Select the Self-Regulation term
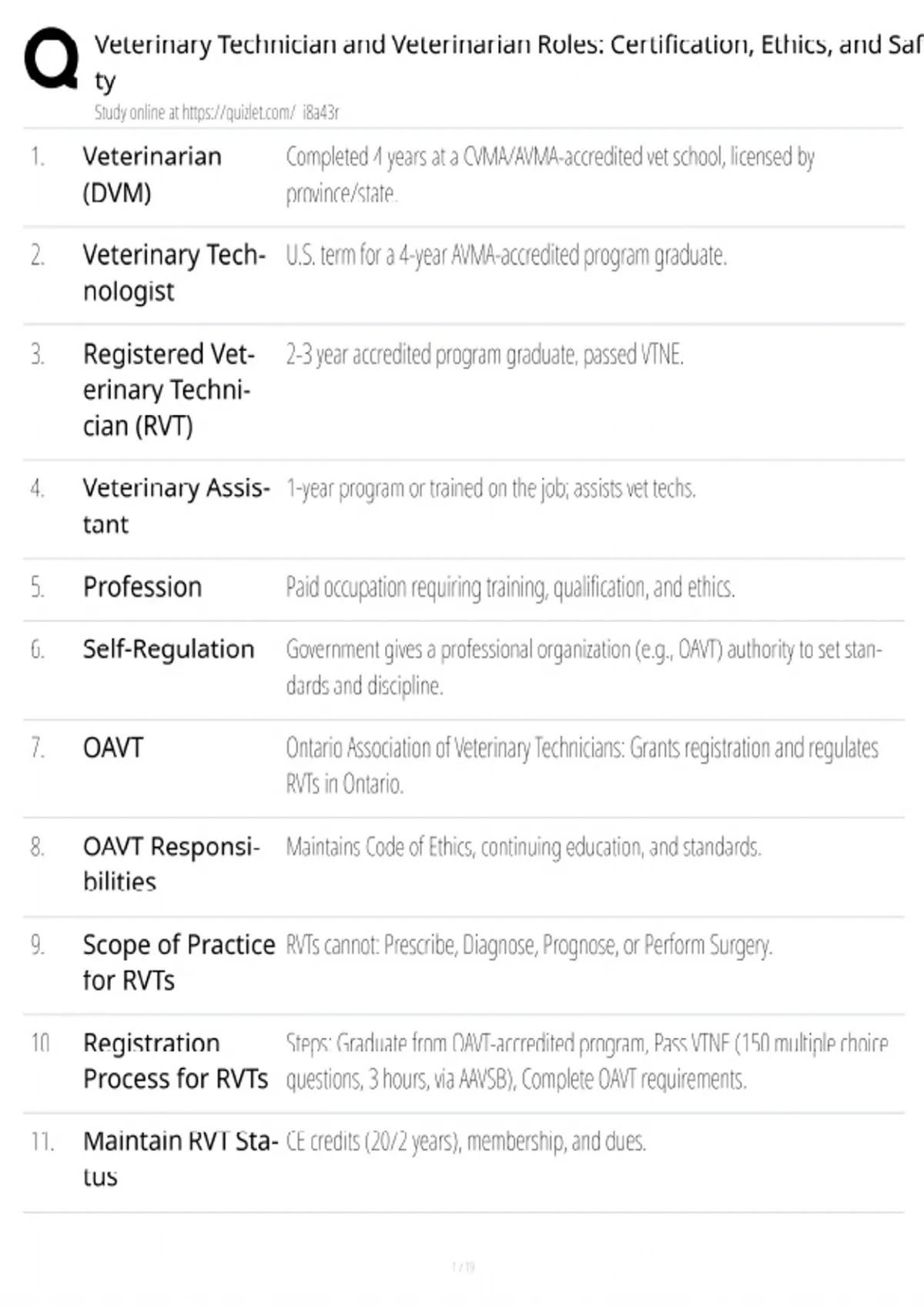924x1309 pixels. pos(169,649)
